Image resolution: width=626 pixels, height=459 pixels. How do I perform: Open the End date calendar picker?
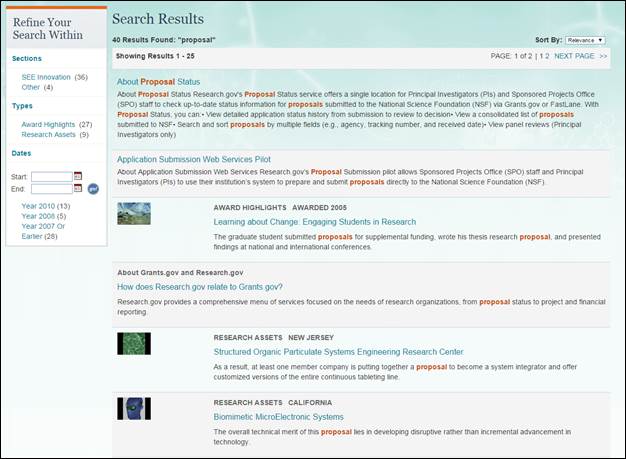click(x=78, y=188)
